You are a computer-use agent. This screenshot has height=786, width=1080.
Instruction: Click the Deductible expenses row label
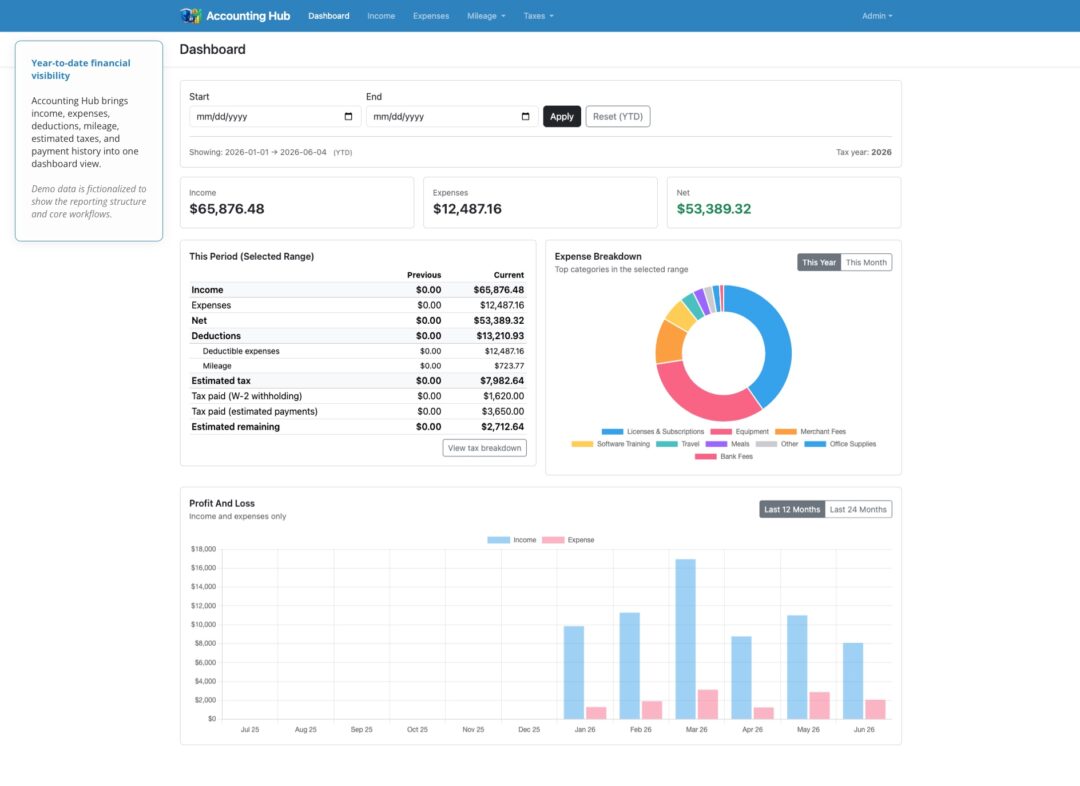pyautogui.click(x=241, y=351)
